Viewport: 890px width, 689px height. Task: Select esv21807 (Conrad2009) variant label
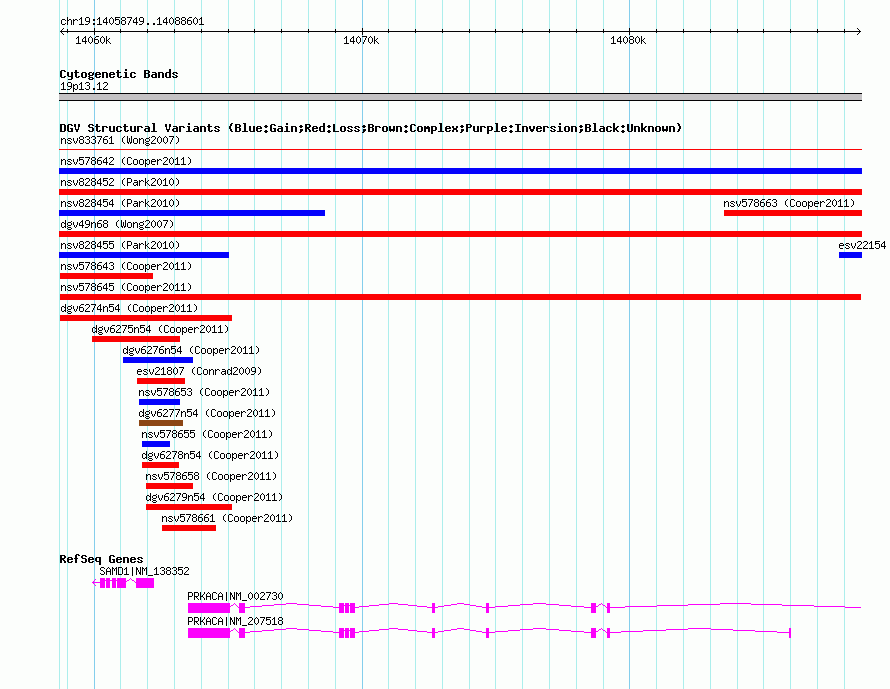(199, 371)
